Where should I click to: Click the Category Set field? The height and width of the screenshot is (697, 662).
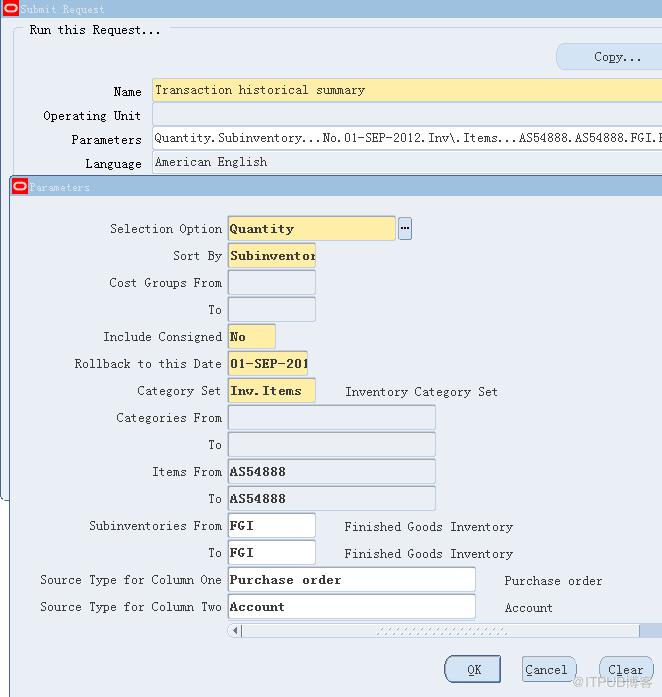pos(271,391)
